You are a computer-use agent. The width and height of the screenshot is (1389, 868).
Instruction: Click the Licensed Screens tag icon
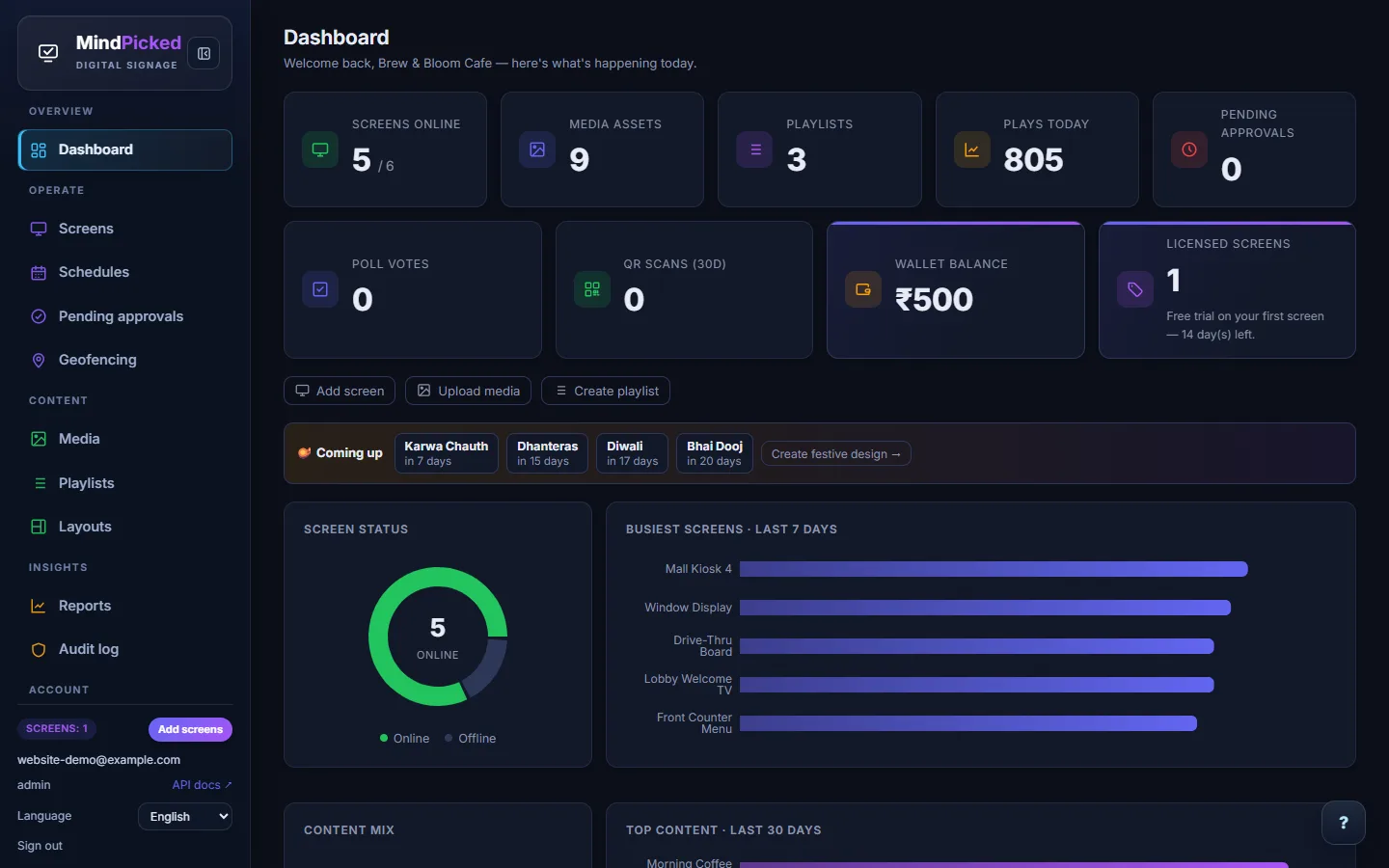point(1135,289)
